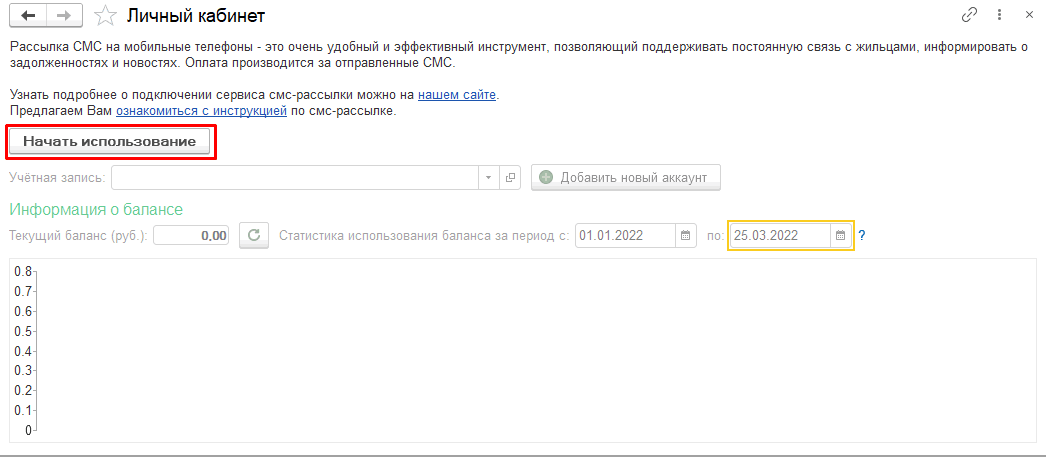
Task: Open the нашем сайте link
Action: coord(457,95)
